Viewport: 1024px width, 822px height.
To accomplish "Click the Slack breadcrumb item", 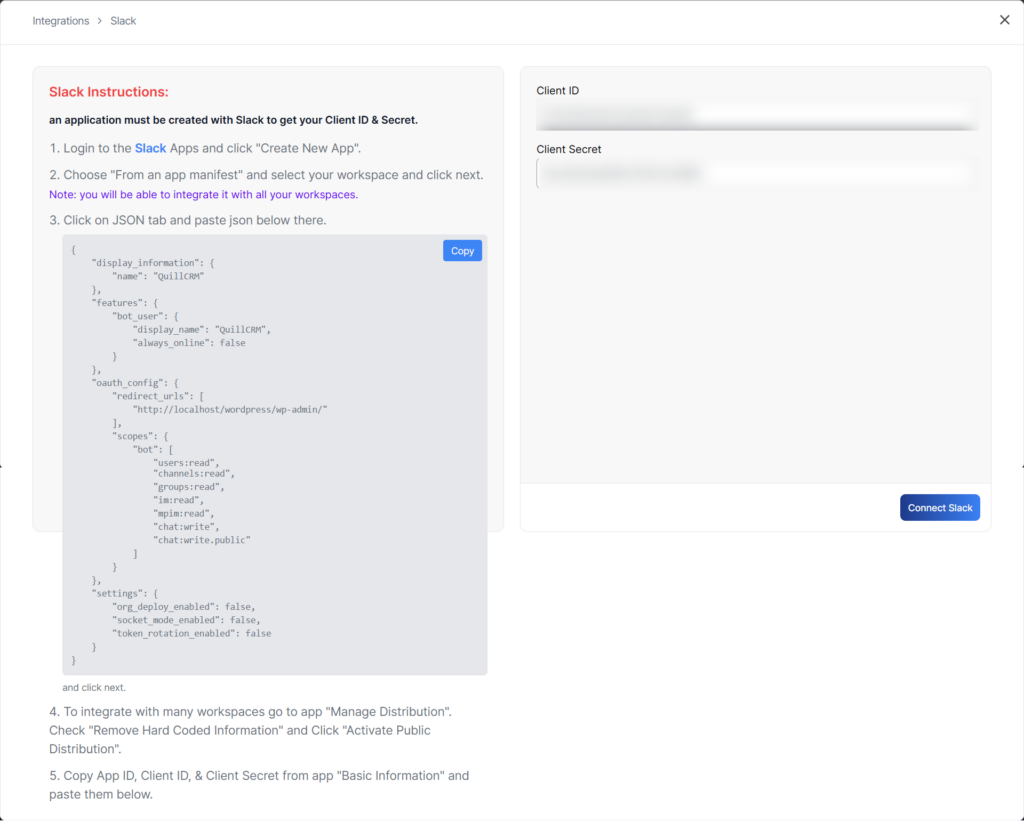I will [123, 21].
